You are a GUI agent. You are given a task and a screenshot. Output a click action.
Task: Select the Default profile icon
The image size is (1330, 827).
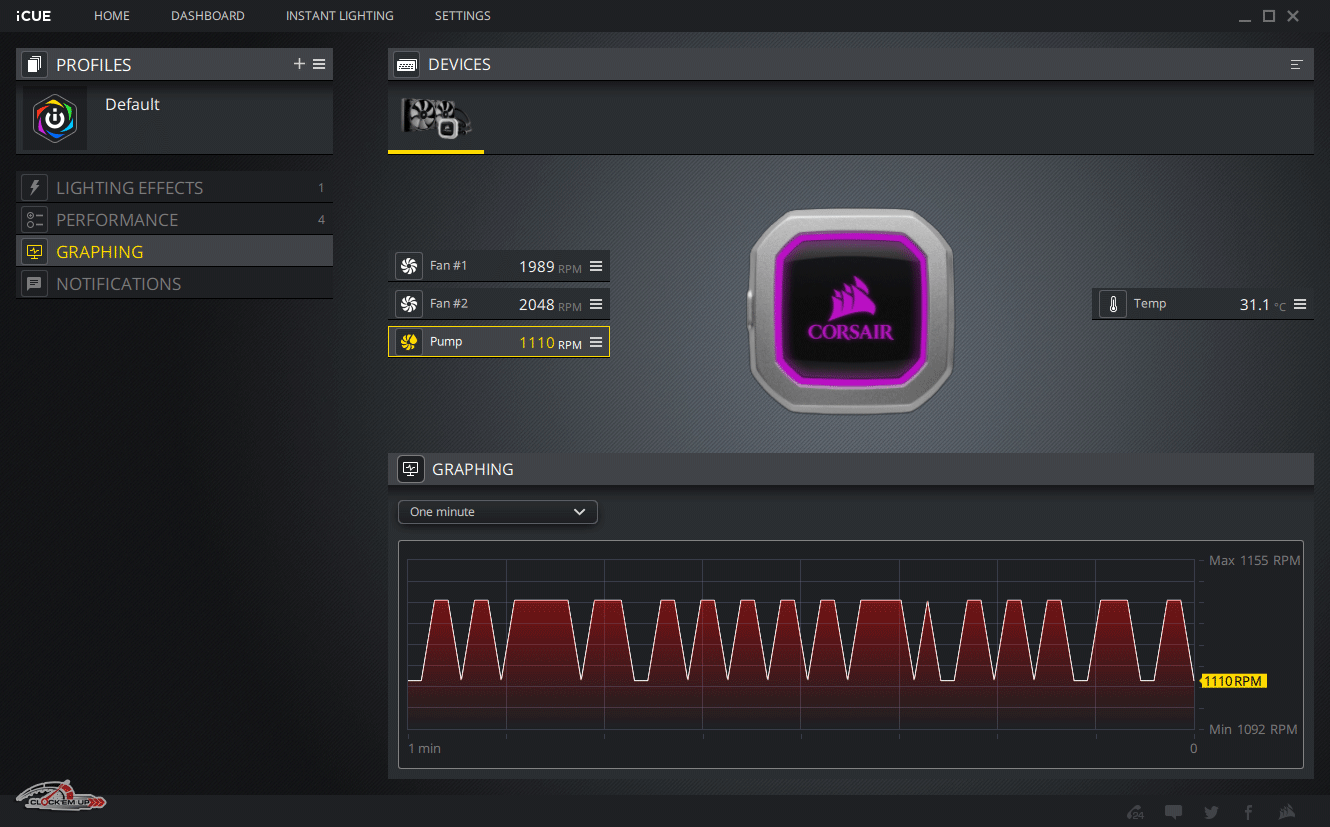pyautogui.click(x=55, y=119)
